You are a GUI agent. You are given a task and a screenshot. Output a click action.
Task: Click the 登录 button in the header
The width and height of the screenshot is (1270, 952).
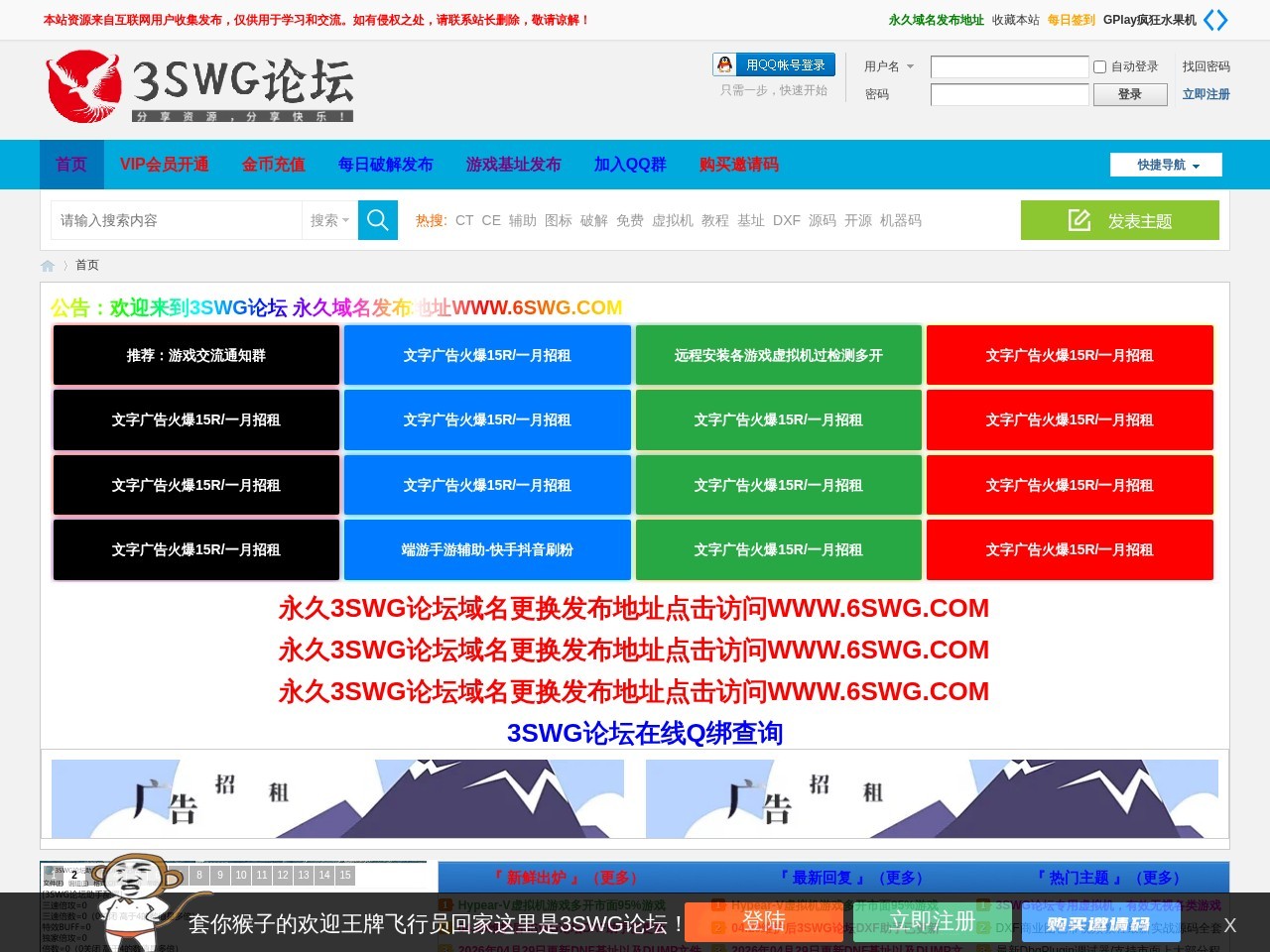1129,94
